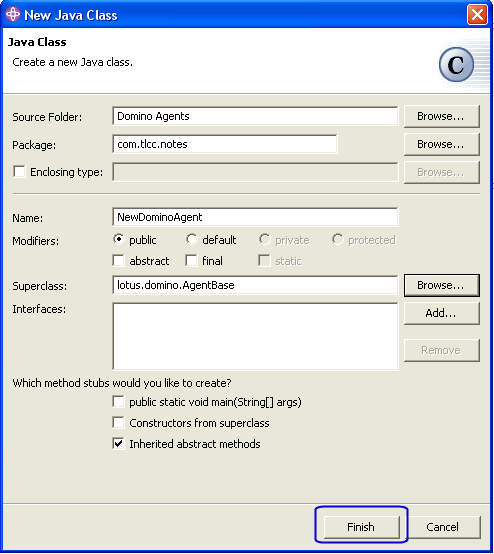Uncheck Inherited abstract methods checkbox

pyautogui.click(x=118, y=443)
